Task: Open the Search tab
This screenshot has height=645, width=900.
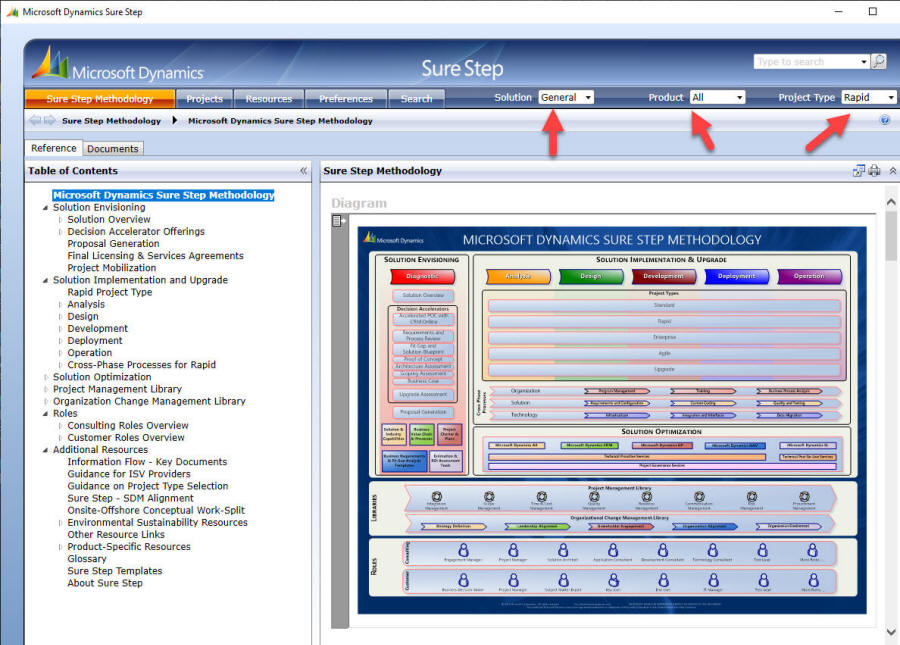Action: click(x=416, y=99)
